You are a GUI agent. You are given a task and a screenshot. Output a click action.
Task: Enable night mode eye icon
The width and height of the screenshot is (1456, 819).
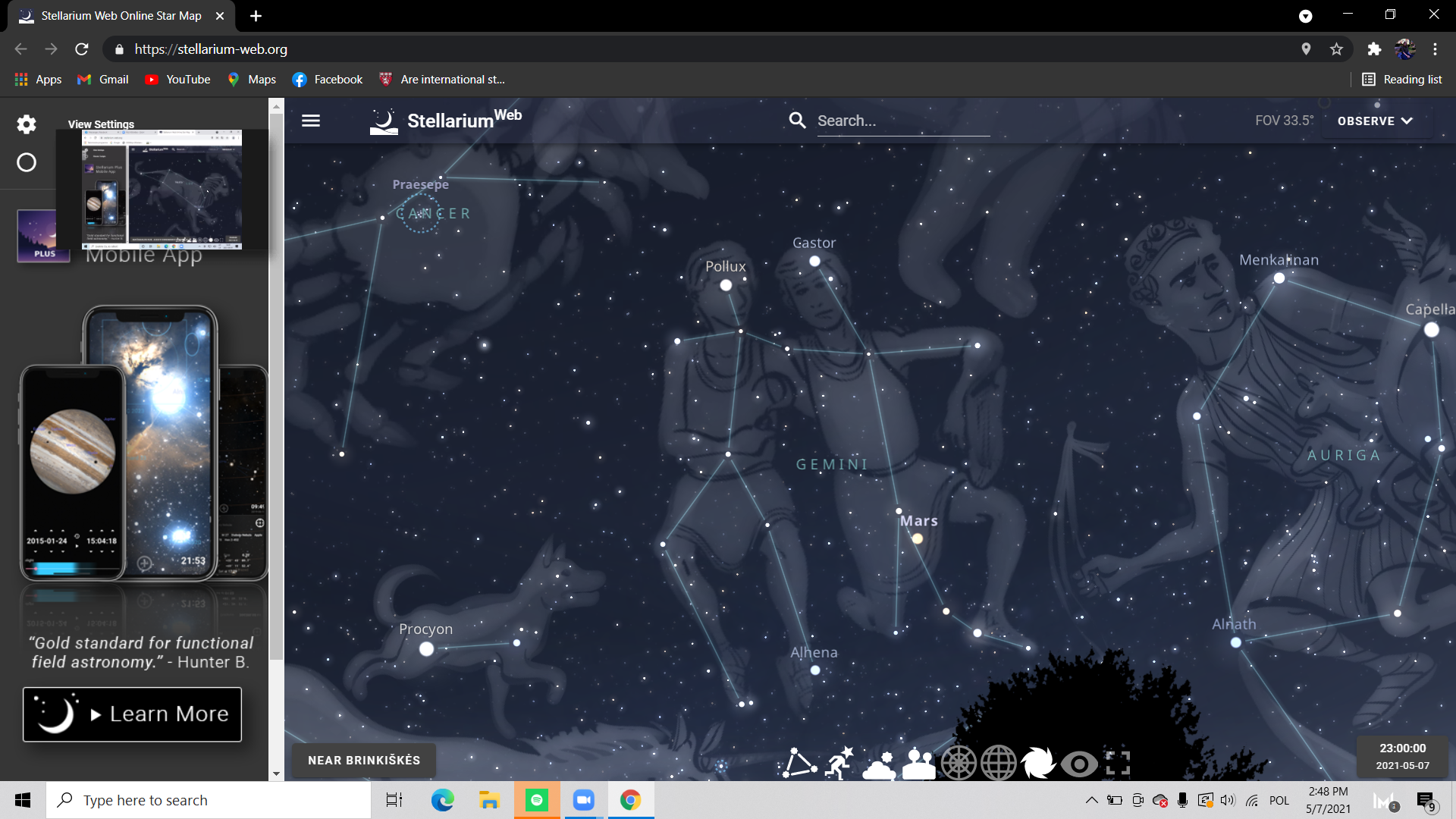click(x=1079, y=764)
